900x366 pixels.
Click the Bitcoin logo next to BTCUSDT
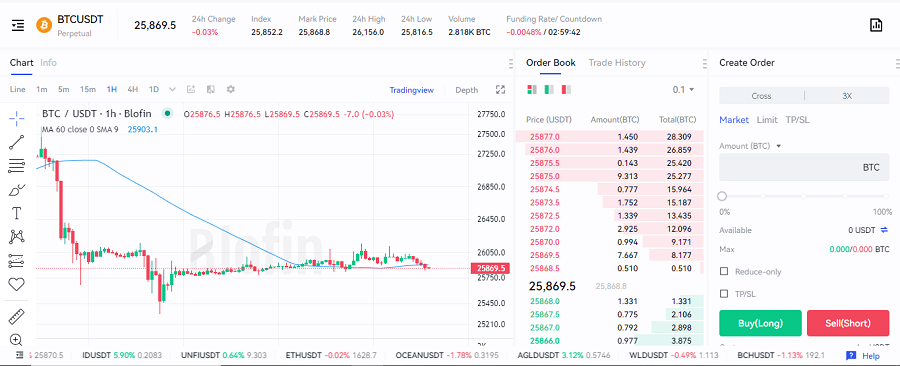tap(44, 25)
